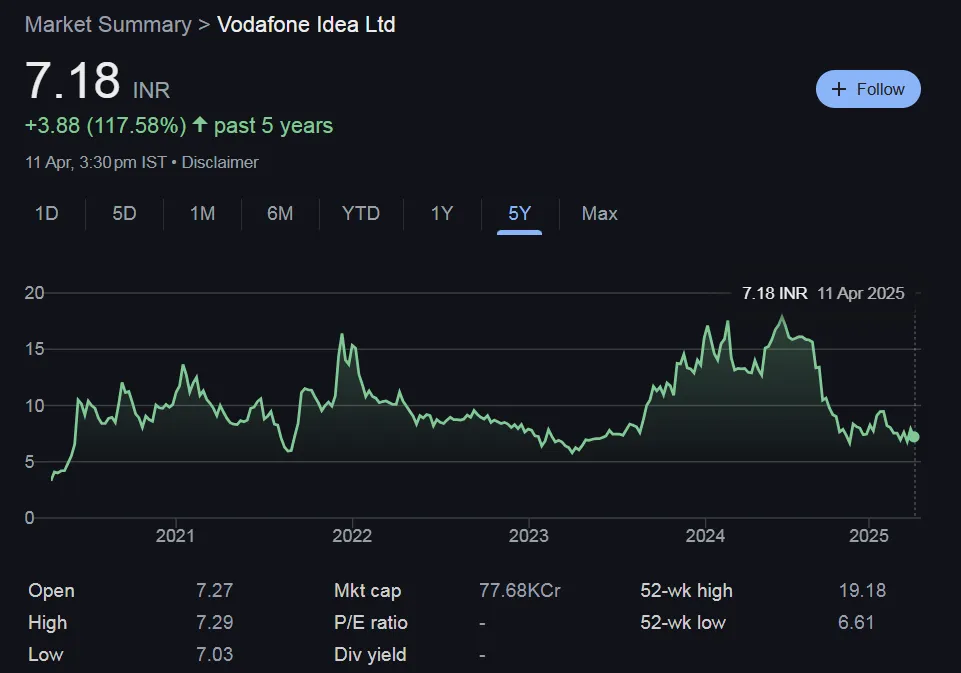Click the Follow button
Screen dimensions: 961x673
pos(868,89)
